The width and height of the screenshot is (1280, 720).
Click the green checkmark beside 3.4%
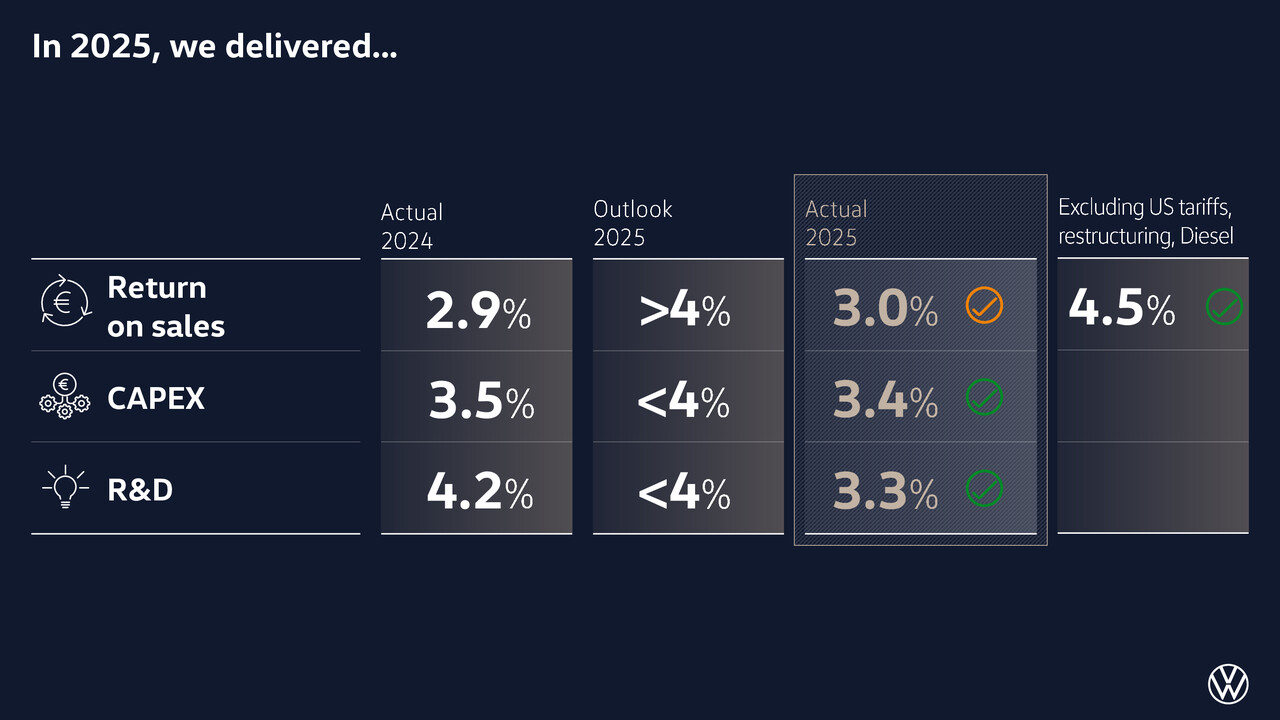click(985, 398)
